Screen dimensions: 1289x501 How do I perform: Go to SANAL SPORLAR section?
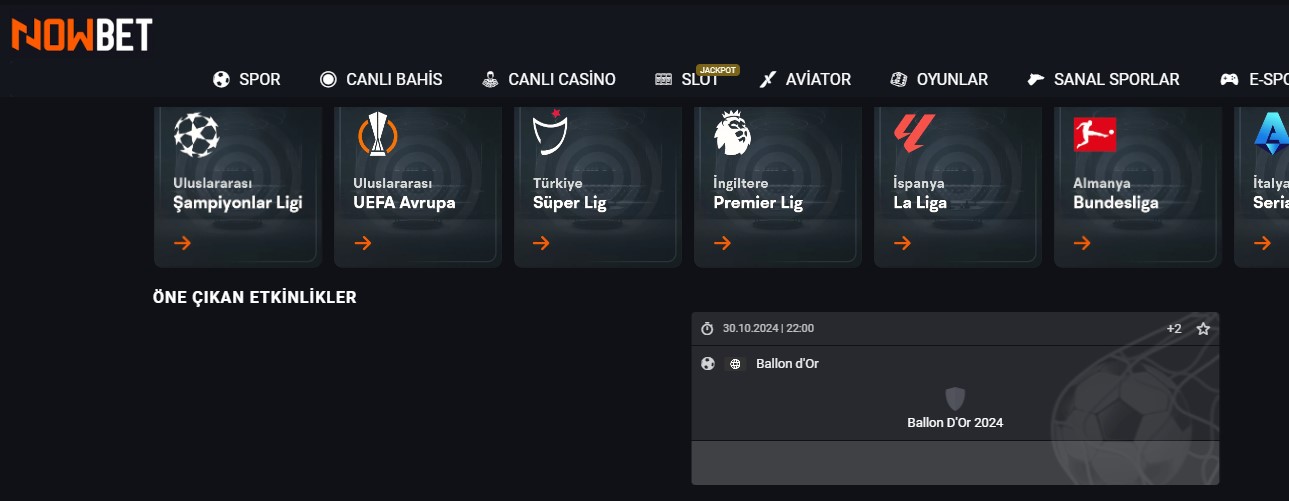(1104, 80)
